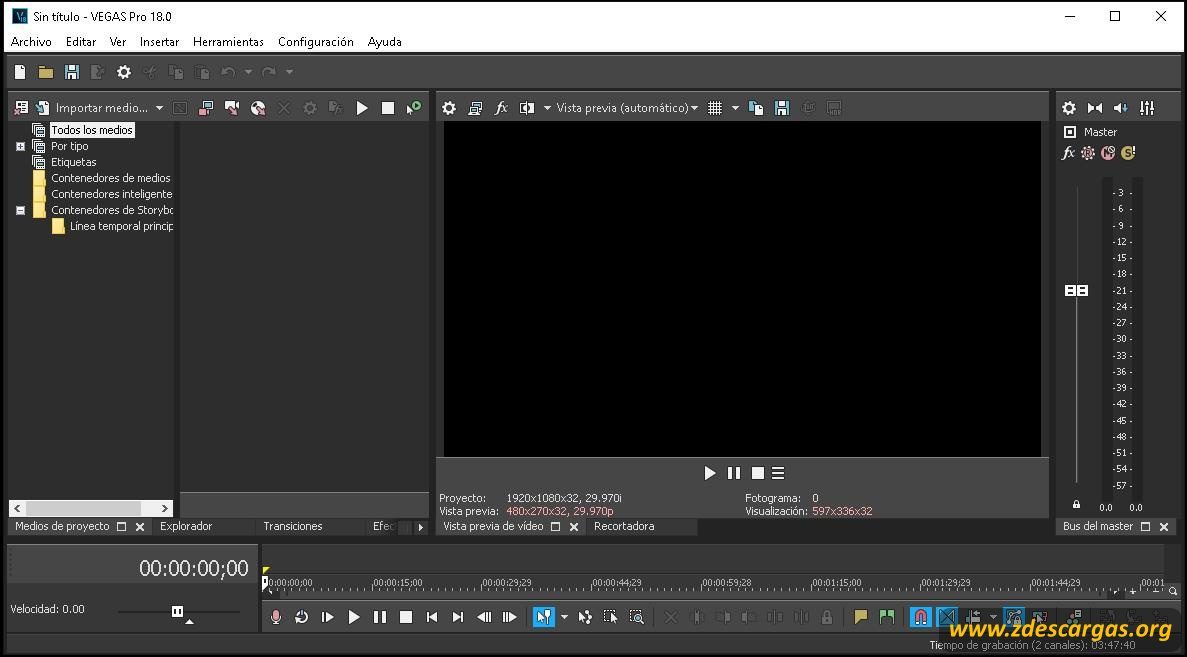Select Línea temporal principal storyboard item
The width and height of the screenshot is (1187, 657).
pos(121,226)
